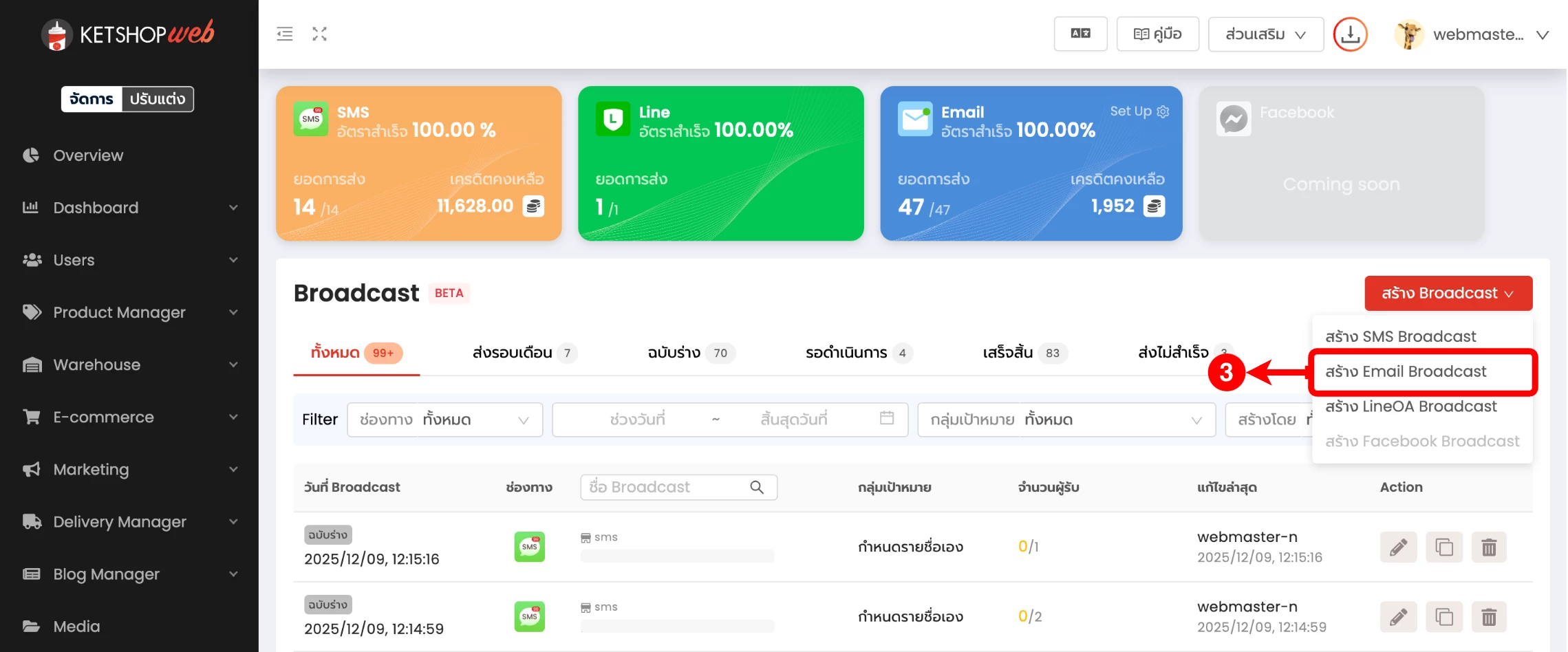
Task: Open the ส่วนเสริม dropdown
Action: (x=1265, y=34)
